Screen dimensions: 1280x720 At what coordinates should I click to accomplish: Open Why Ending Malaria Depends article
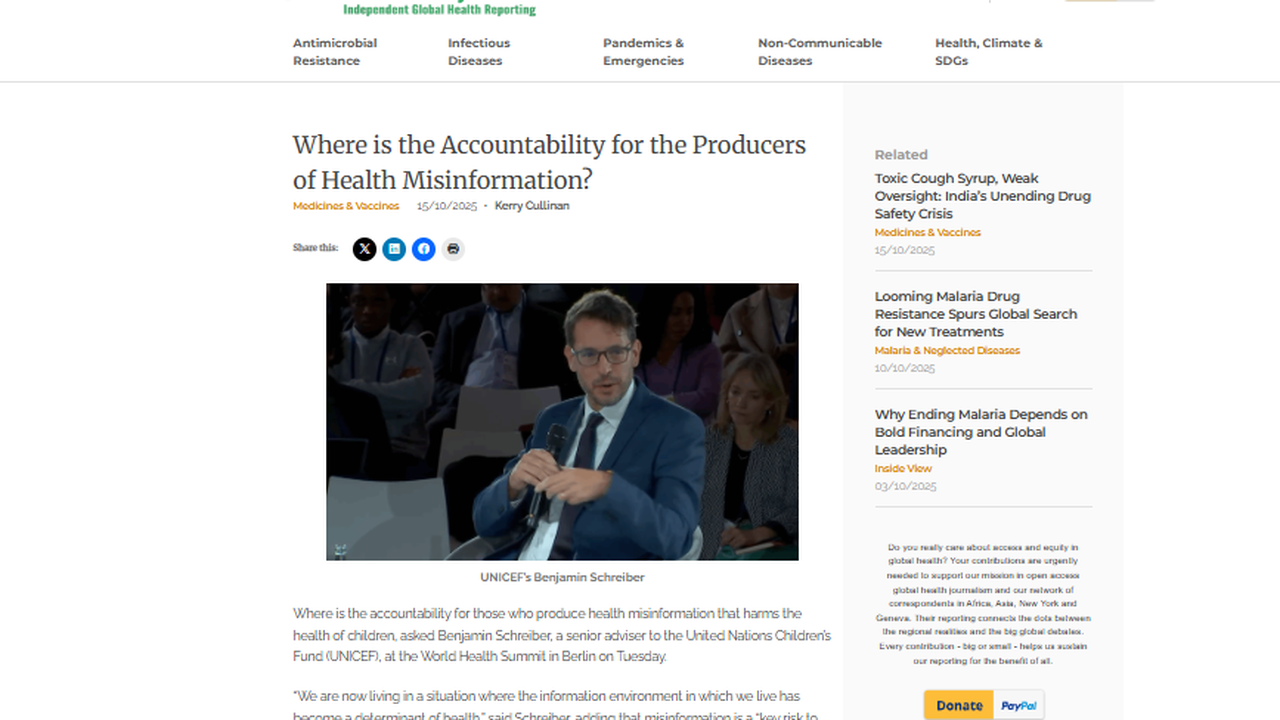tap(980, 432)
